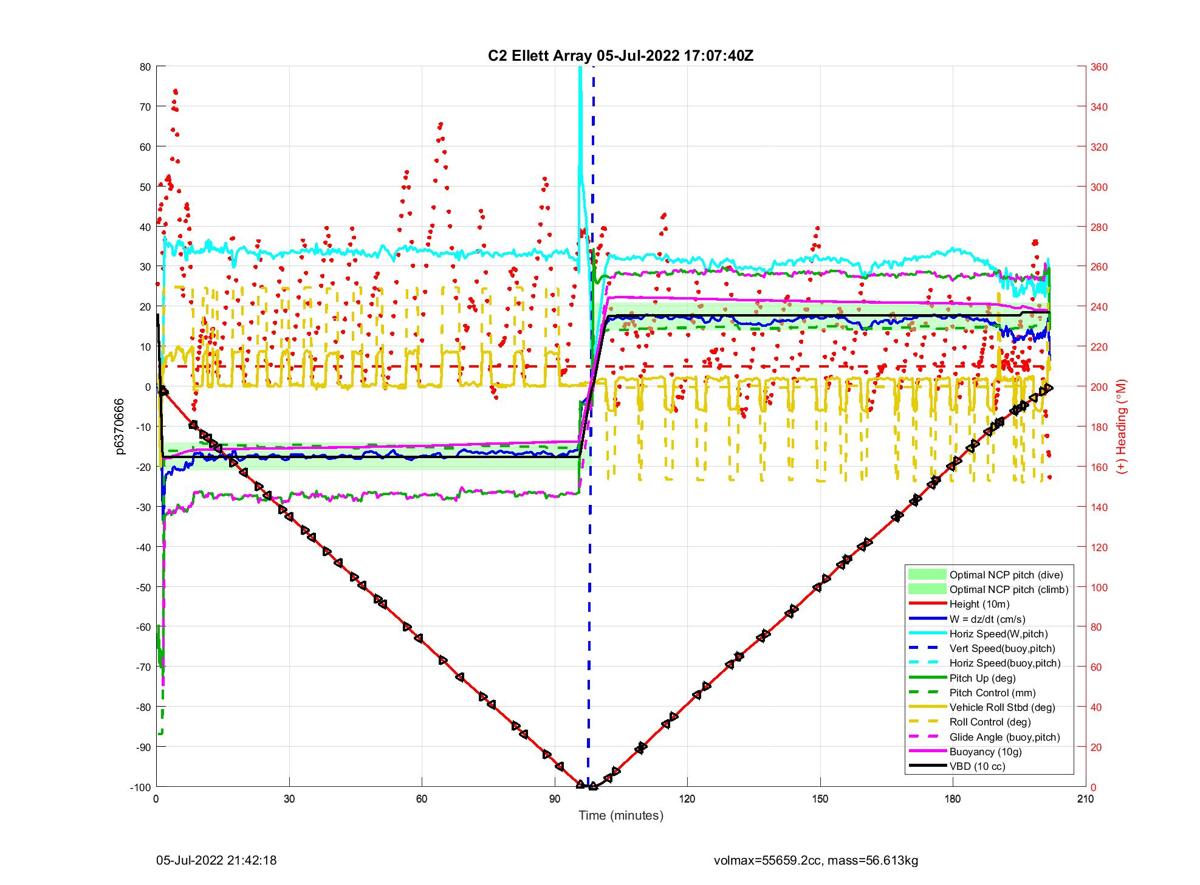Click the right heading axis tick "260"
The image size is (1200, 885).
[x=1099, y=267]
